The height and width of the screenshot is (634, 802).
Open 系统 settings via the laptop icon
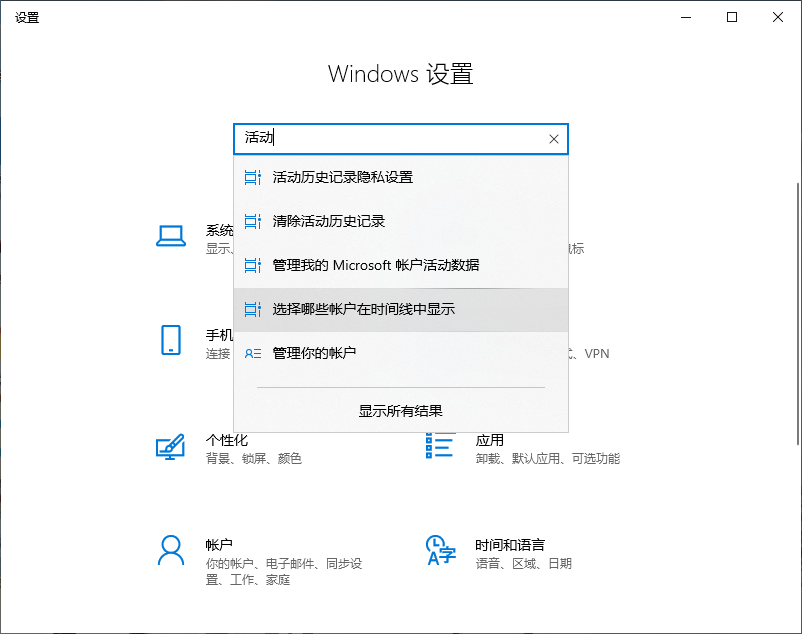coord(171,235)
